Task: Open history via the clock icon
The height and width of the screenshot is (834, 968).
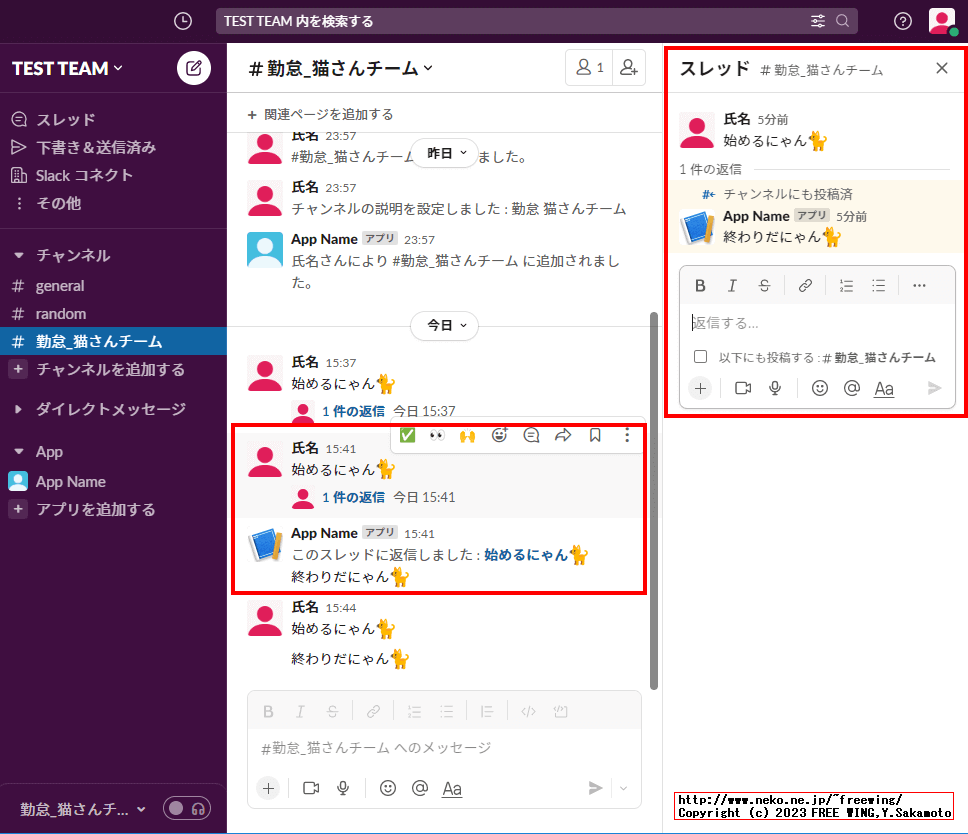Action: 182,21
